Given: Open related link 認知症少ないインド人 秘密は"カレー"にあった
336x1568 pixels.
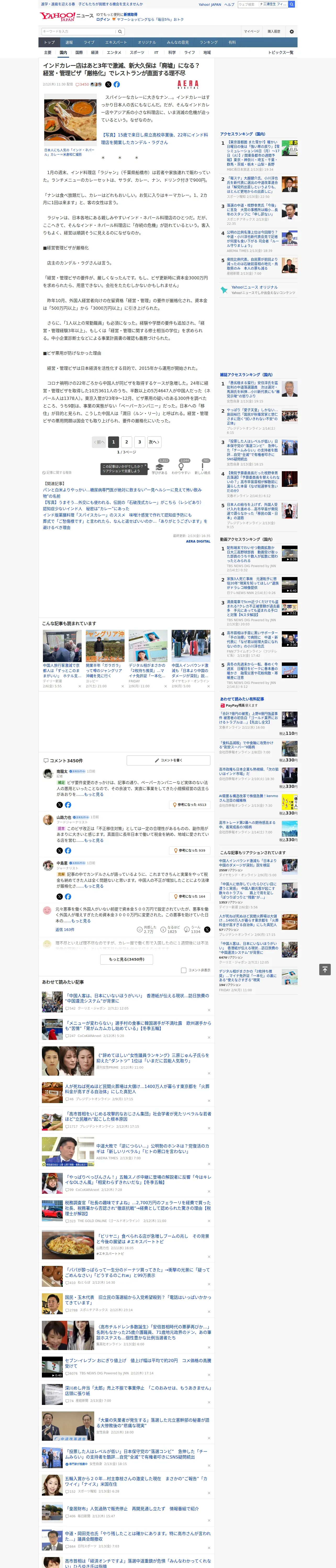Looking at the screenshot, I should [x=86, y=508].
